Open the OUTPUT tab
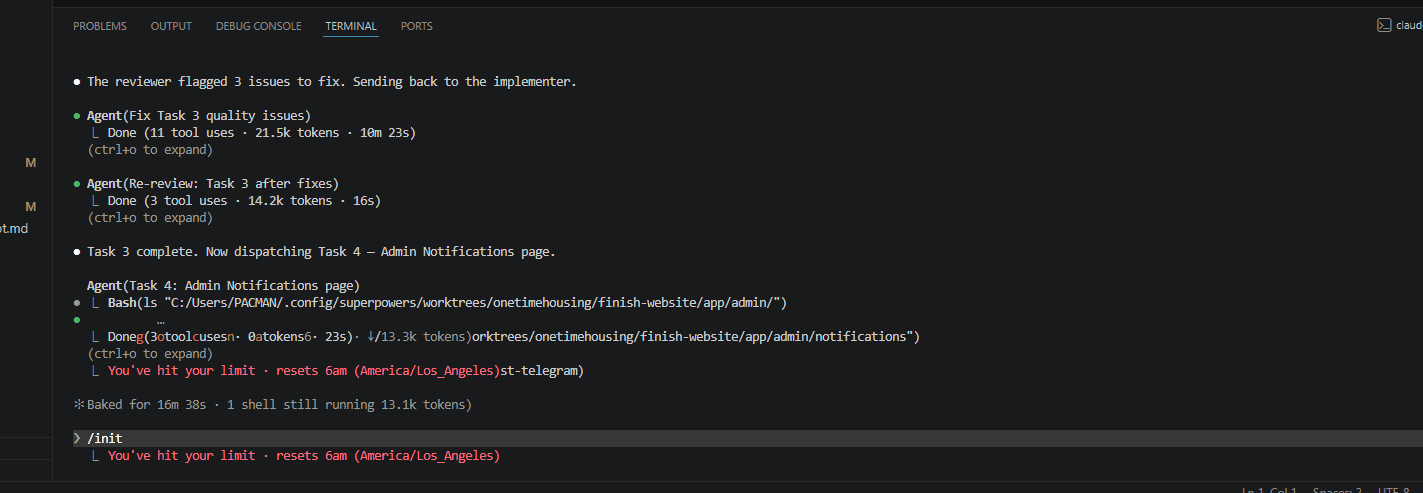1423x493 pixels. point(171,26)
